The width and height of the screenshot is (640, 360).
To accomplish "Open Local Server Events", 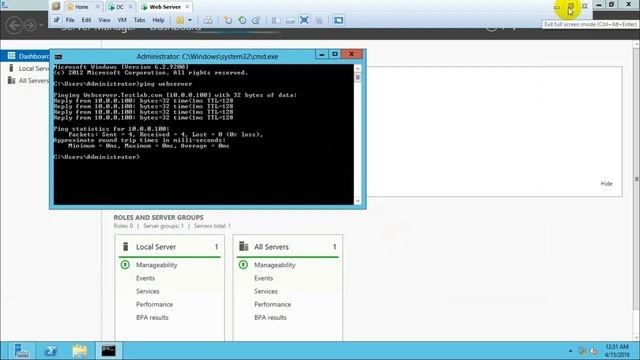I will [x=145, y=278].
